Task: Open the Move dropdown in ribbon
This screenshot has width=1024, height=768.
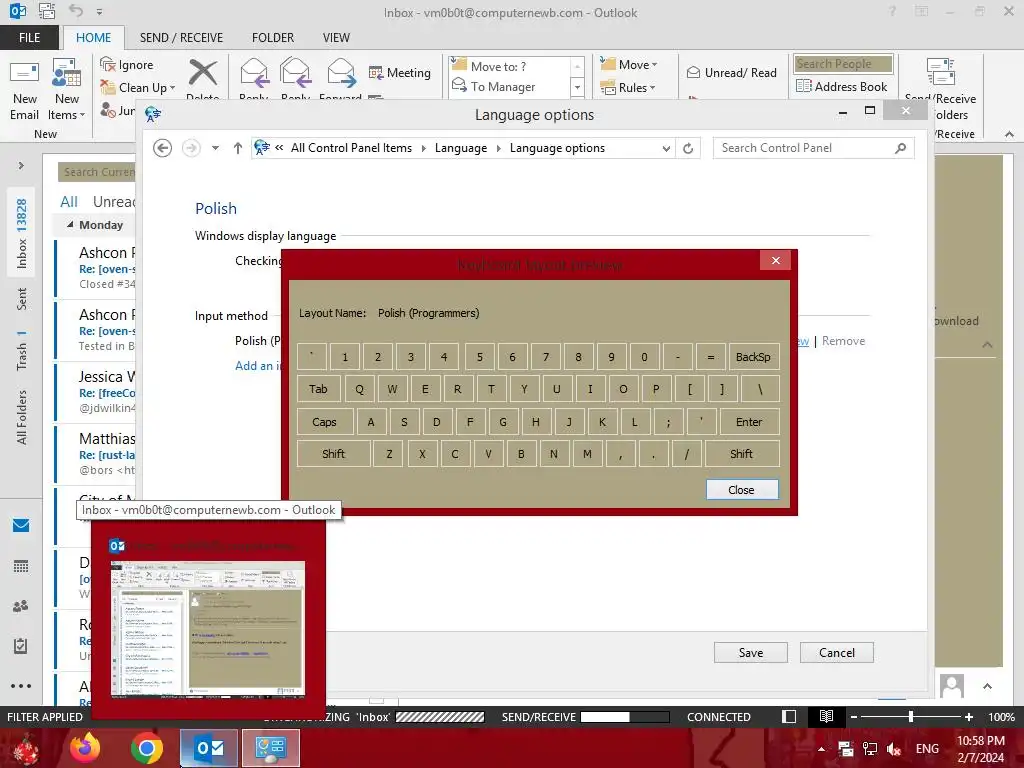Action: pos(629,65)
